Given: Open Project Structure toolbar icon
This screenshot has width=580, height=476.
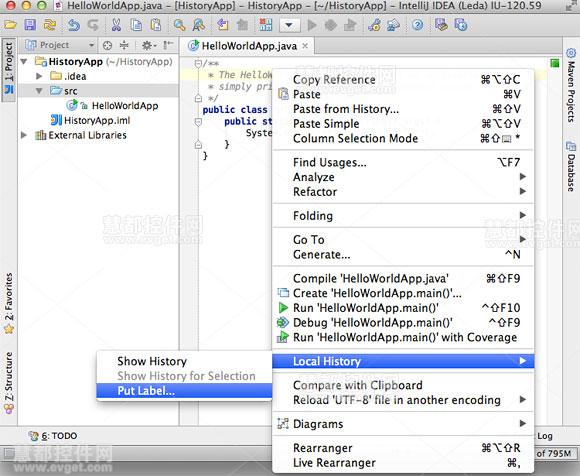Looking at the screenshot, I should click(393, 25).
